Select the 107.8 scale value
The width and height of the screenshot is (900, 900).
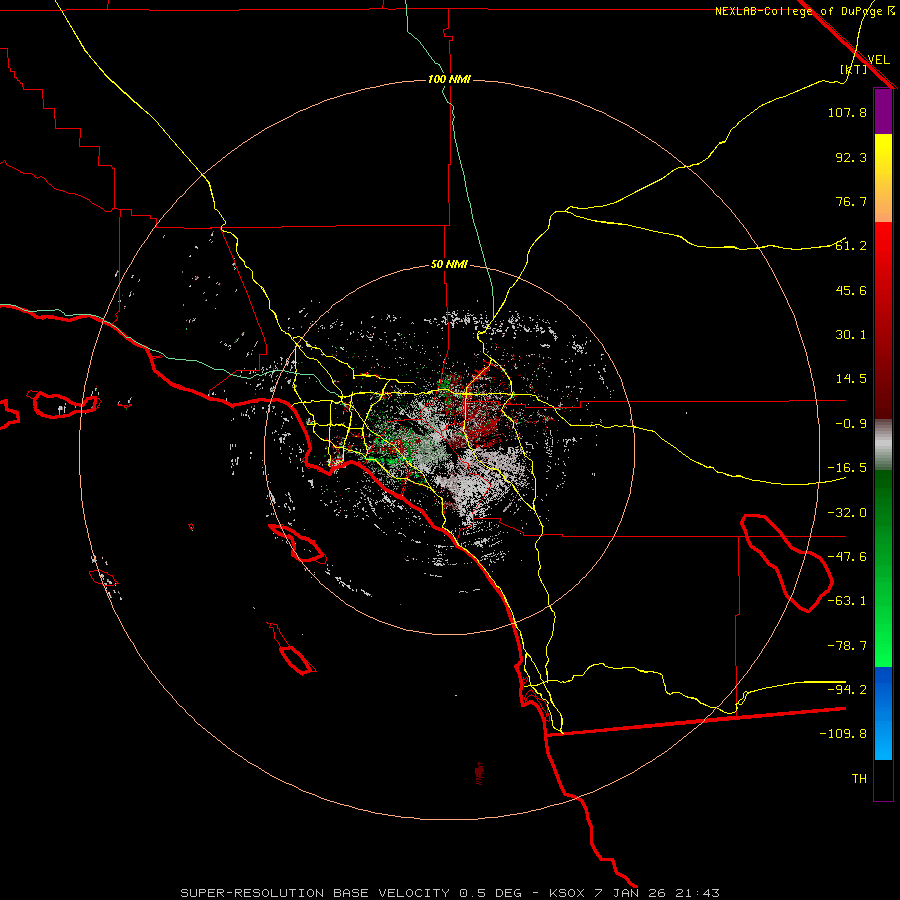pyautogui.click(x=847, y=112)
